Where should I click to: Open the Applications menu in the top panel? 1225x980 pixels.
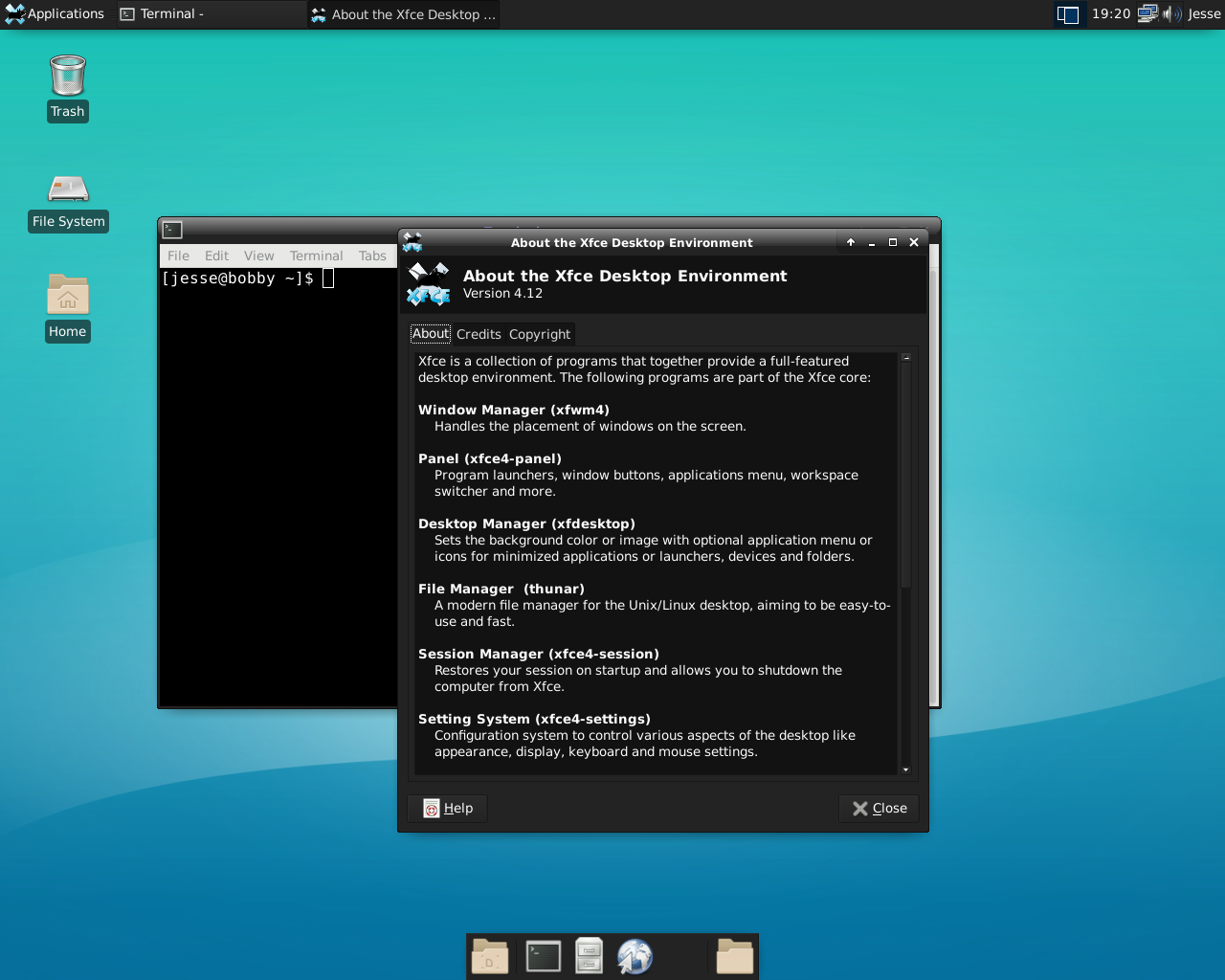coord(55,14)
